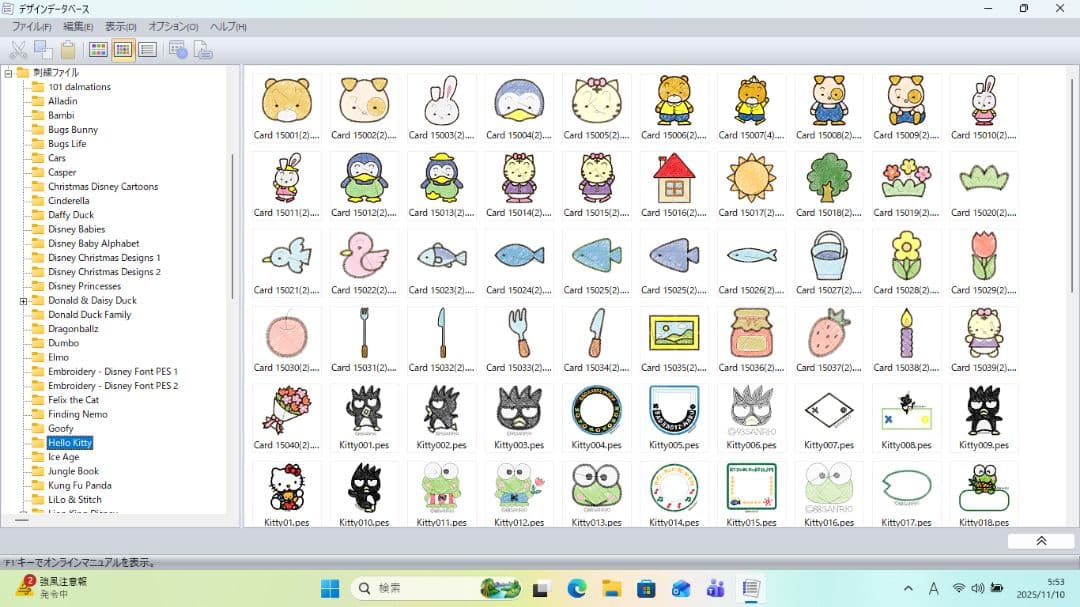Open File Explorer from the taskbar

(611, 588)
